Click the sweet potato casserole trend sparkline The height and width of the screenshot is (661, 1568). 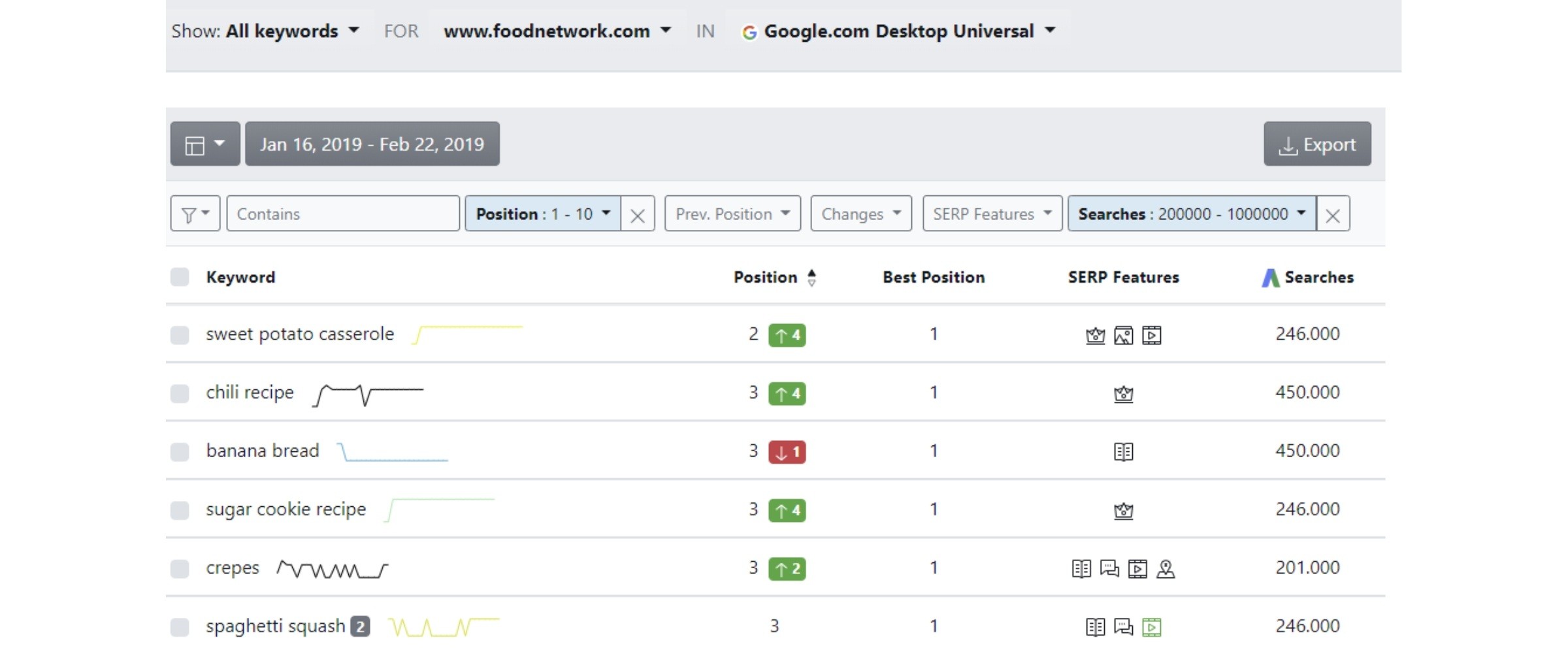[467, 334]
